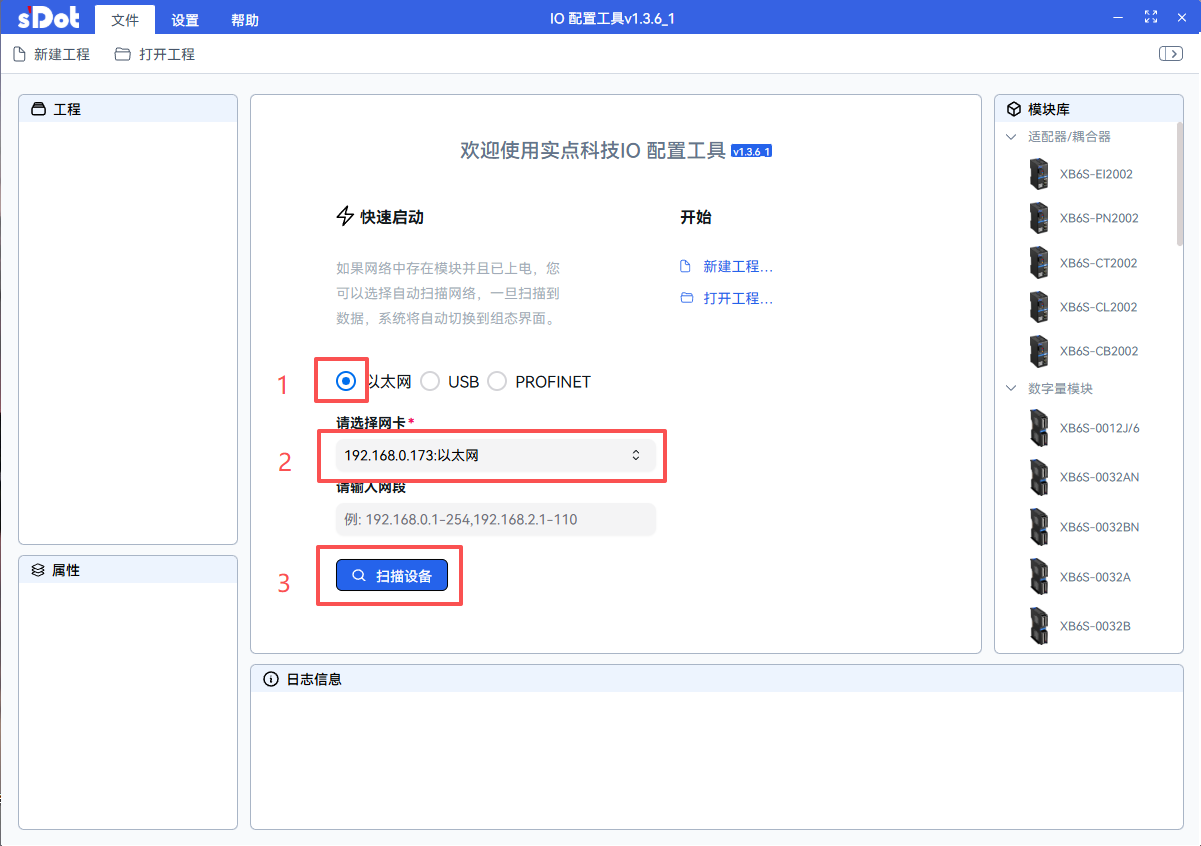
Task: Select the 以太网 radio button
Action: pos(346,381)
